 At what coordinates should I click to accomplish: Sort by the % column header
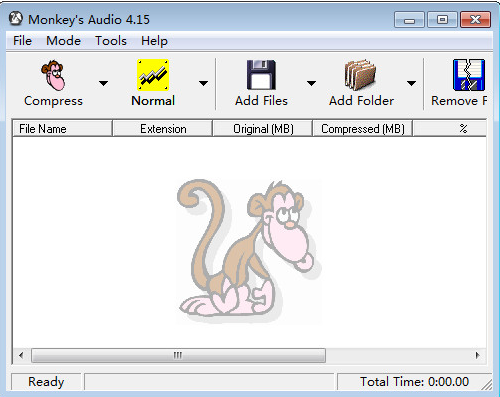click(450, 129)
